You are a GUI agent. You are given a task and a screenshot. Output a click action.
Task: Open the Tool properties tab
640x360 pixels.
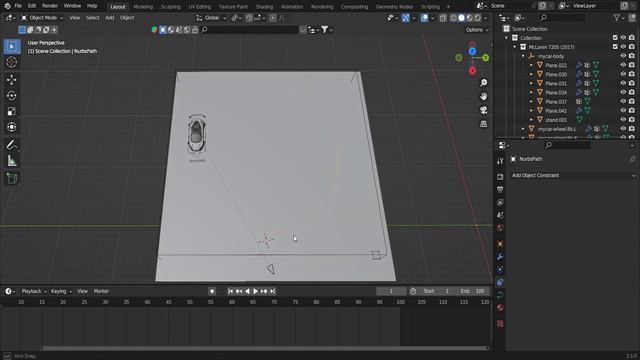coord(500,161)
